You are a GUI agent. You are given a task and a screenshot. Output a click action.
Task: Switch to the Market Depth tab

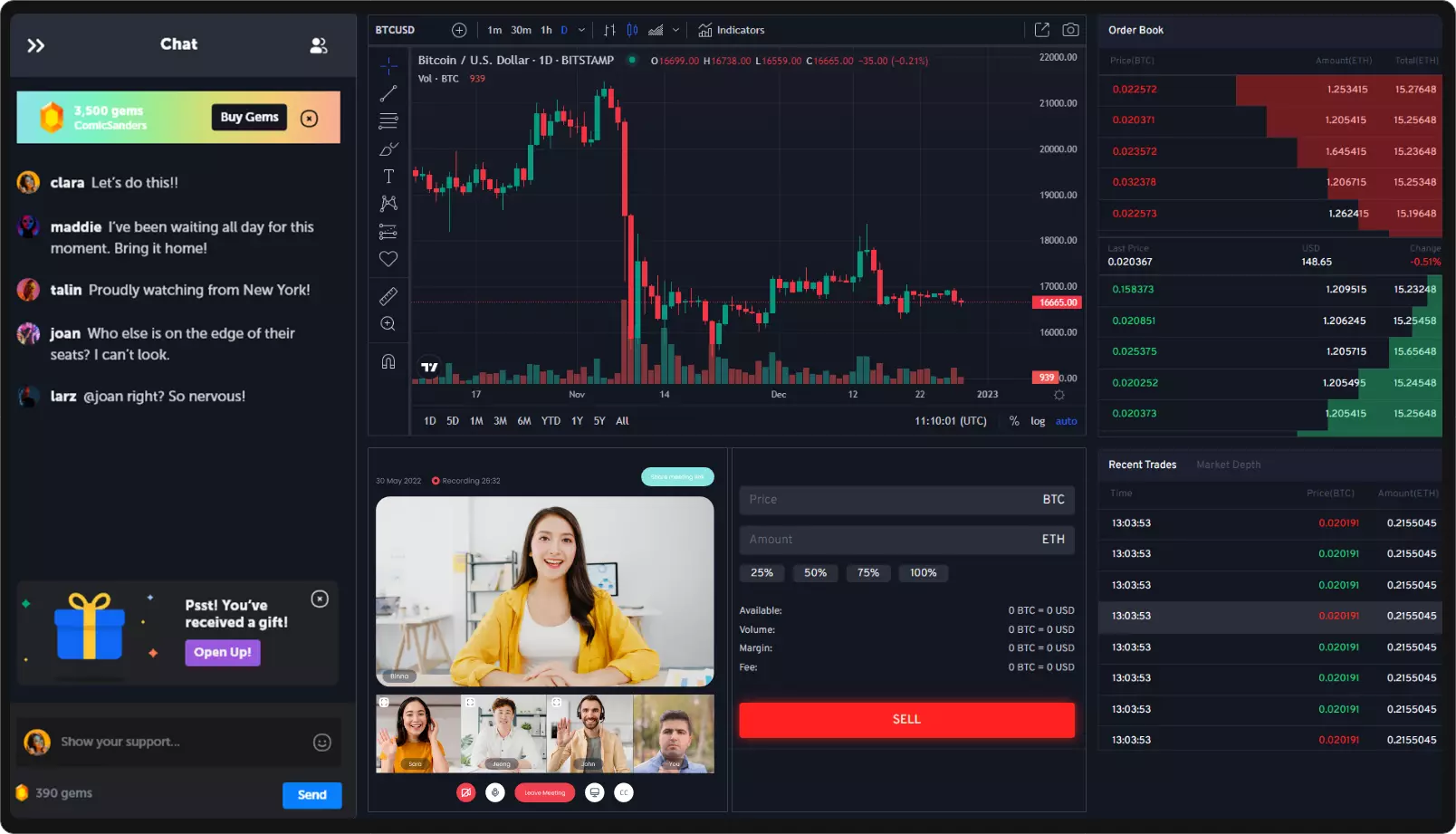pyautogui.click(x=1228, y=465)
